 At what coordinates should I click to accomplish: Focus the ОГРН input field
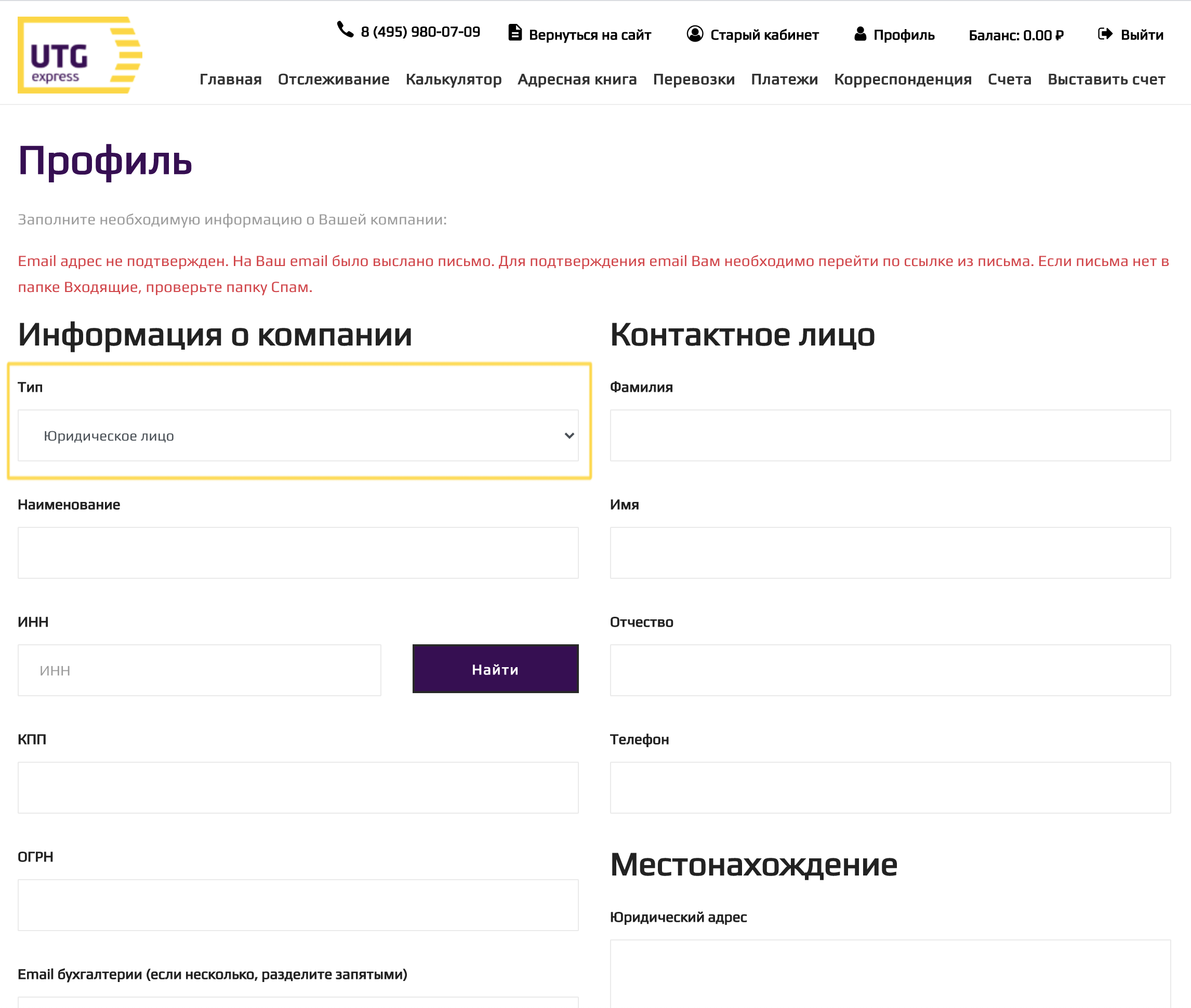pos(298,905)
